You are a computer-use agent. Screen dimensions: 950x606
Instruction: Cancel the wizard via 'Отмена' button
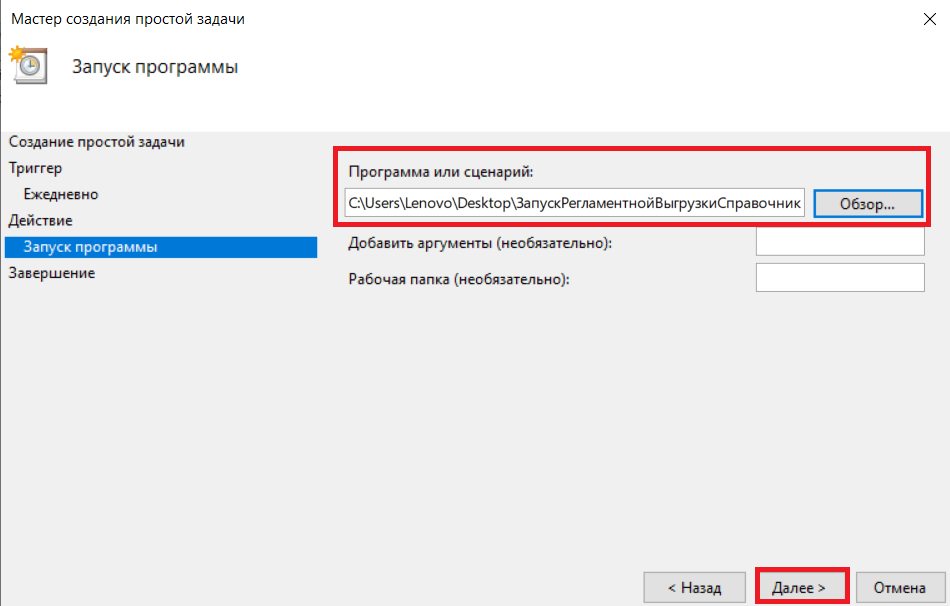tap(900, 587)
